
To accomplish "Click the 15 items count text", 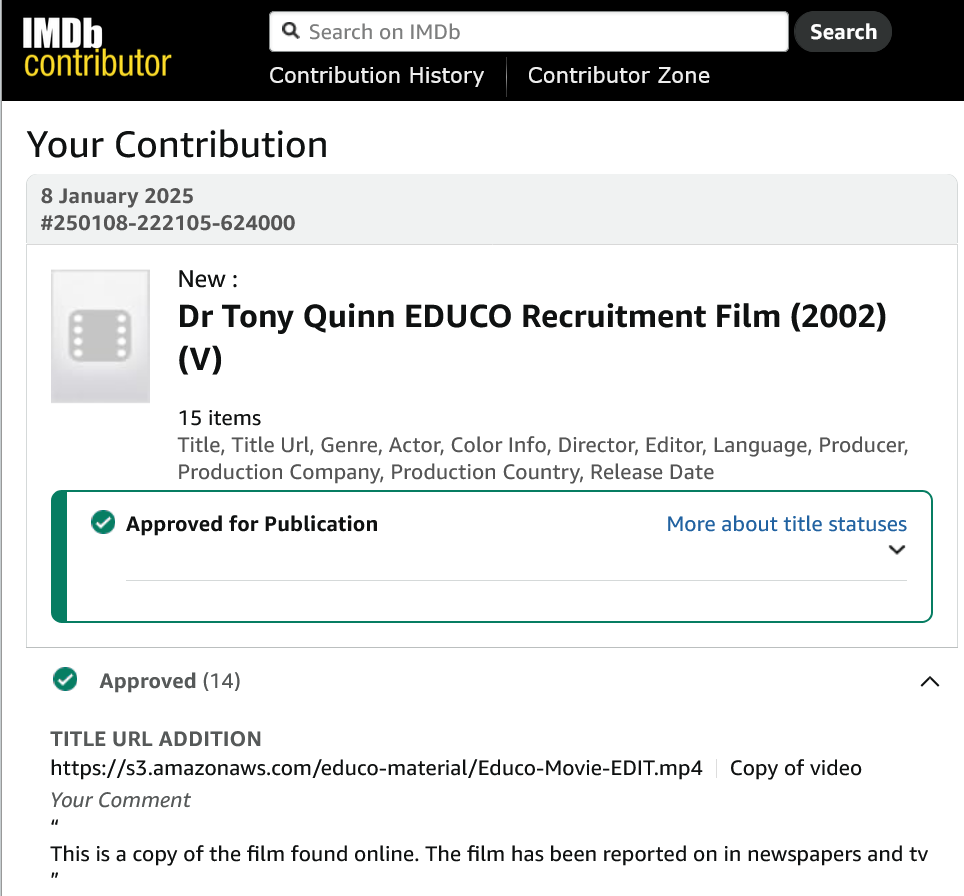I will pyautogui.click(x=219, y=418).
